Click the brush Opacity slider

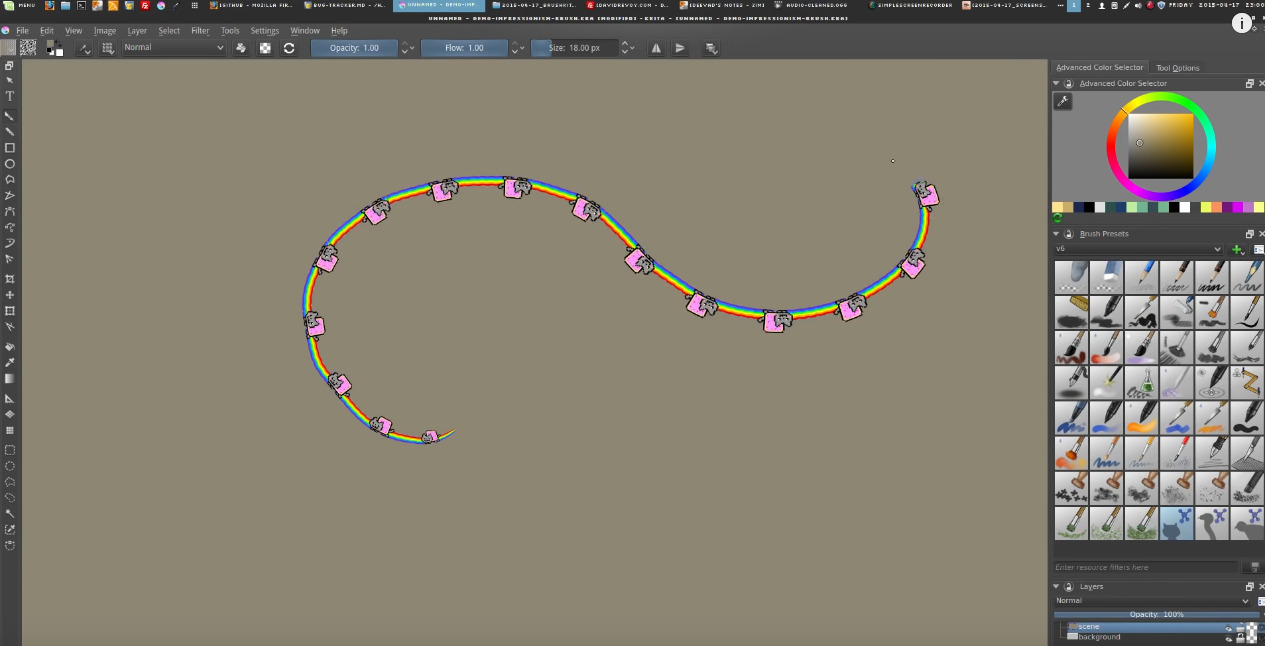tap(355, 48)
